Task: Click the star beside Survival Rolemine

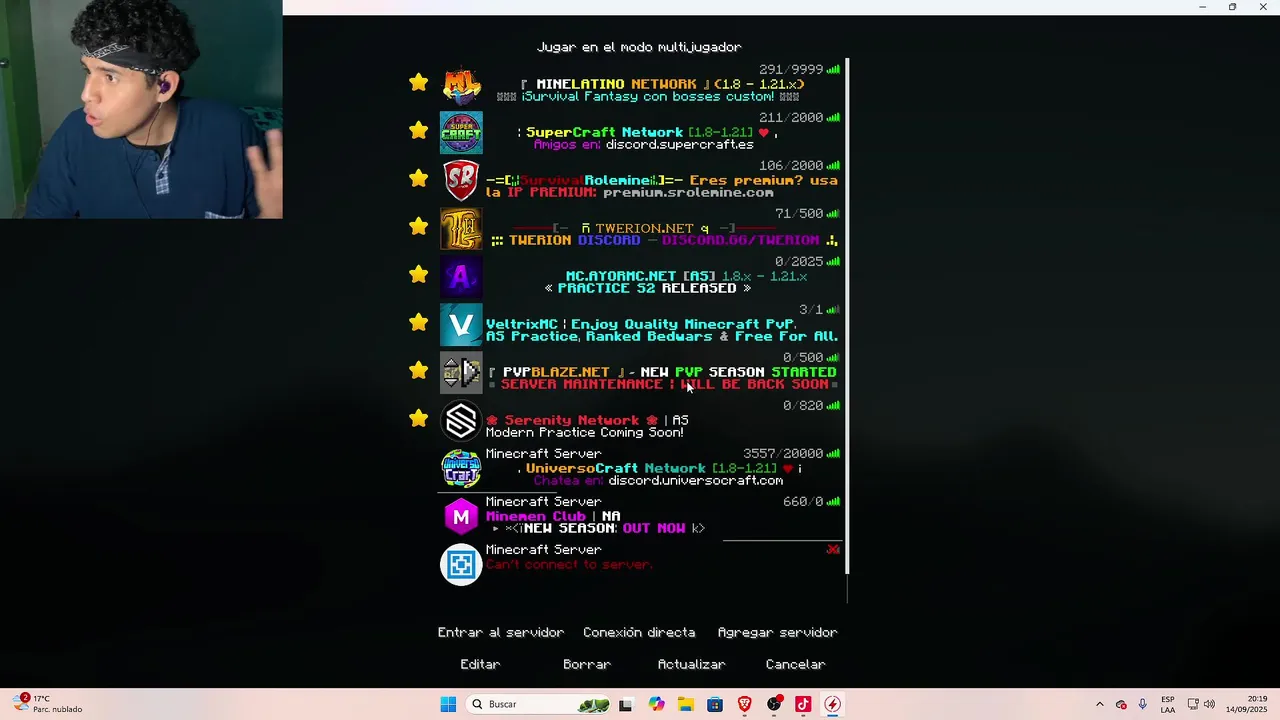Action: [x=418, y=178]
